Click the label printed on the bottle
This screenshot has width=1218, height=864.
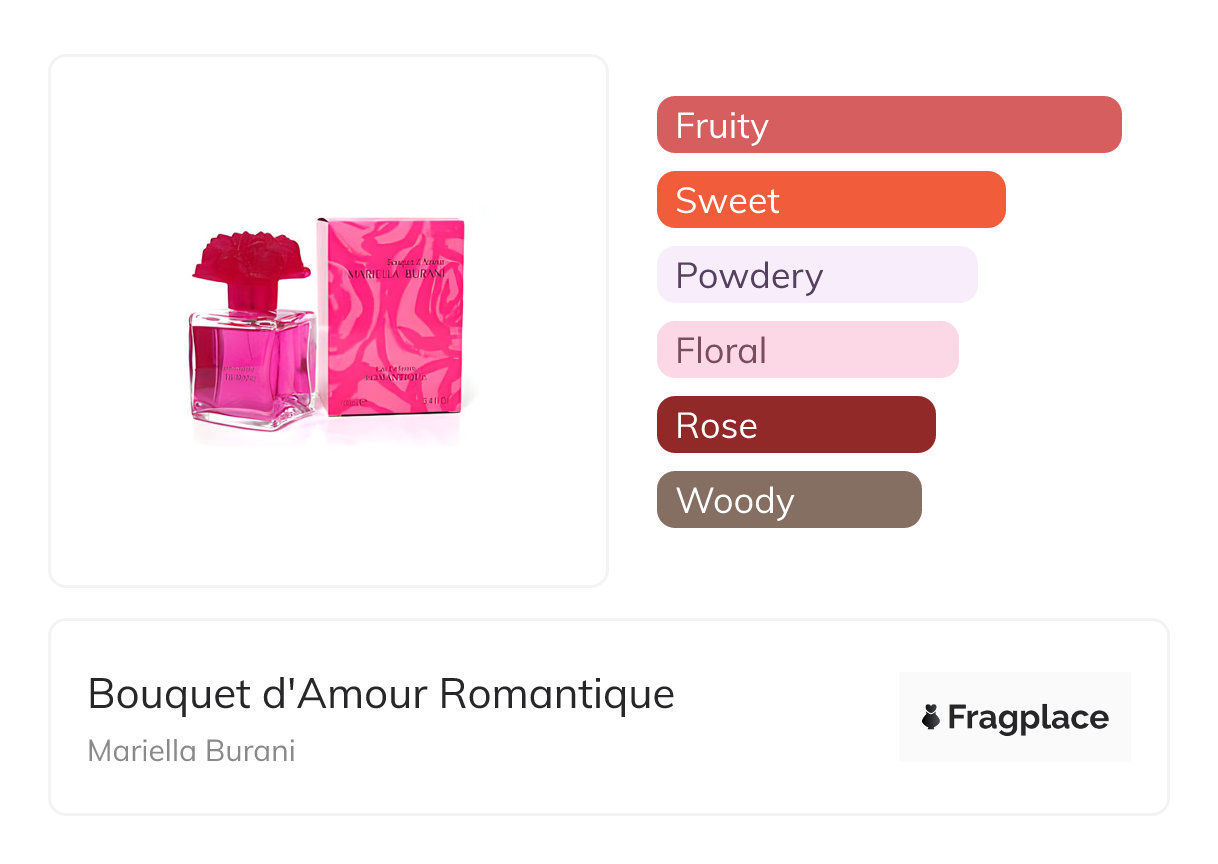tap(238, 373)
